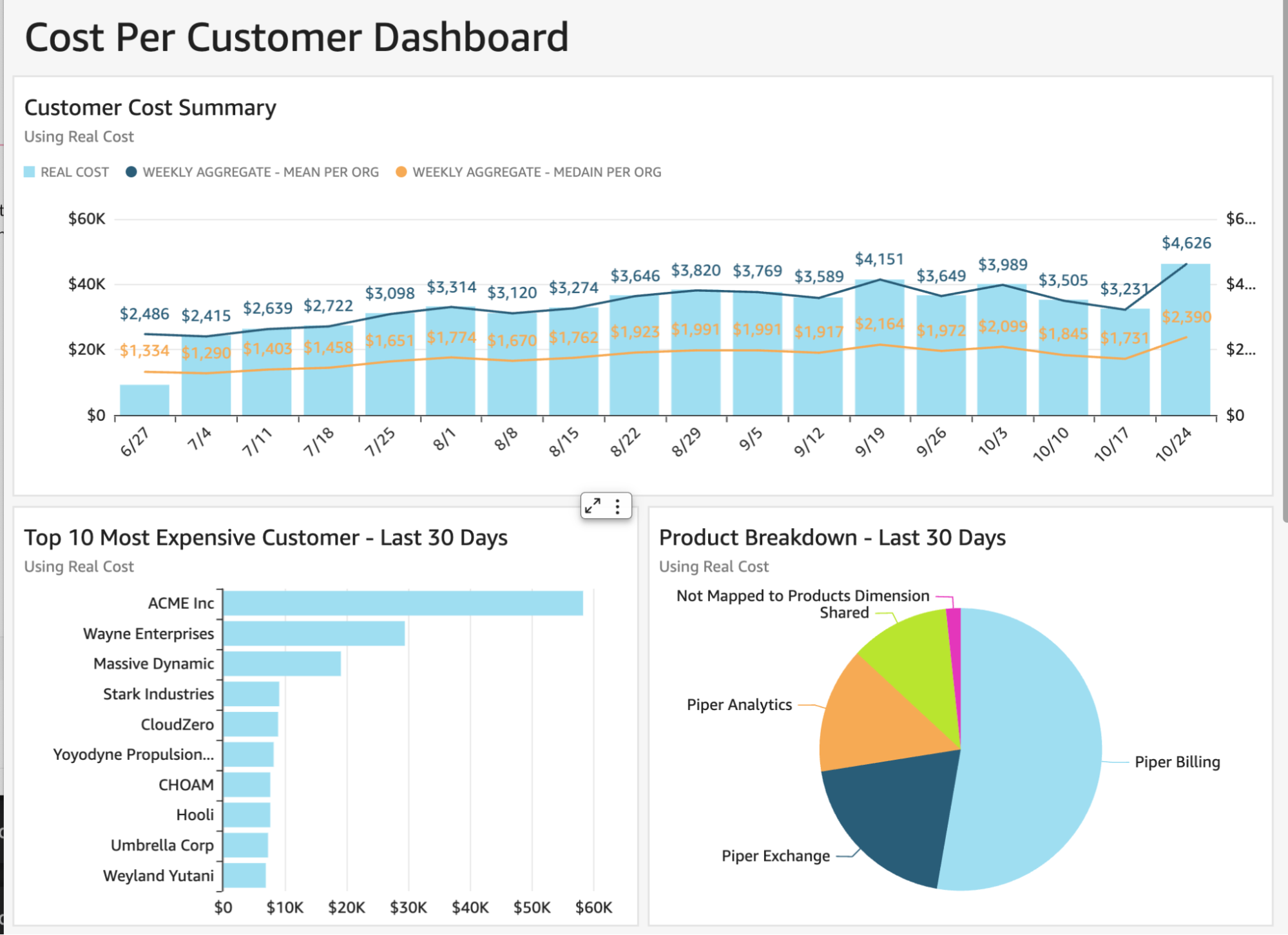This screenshot has width=1288, height=935.
Task: Click the Cost Per Customer Dashboard heading
Action: click(x=297, y=37)
